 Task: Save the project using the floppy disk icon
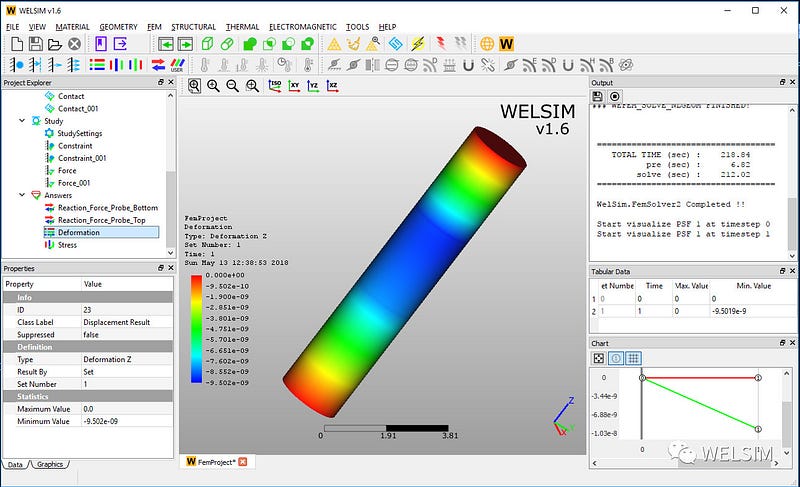tap(36, 44)
